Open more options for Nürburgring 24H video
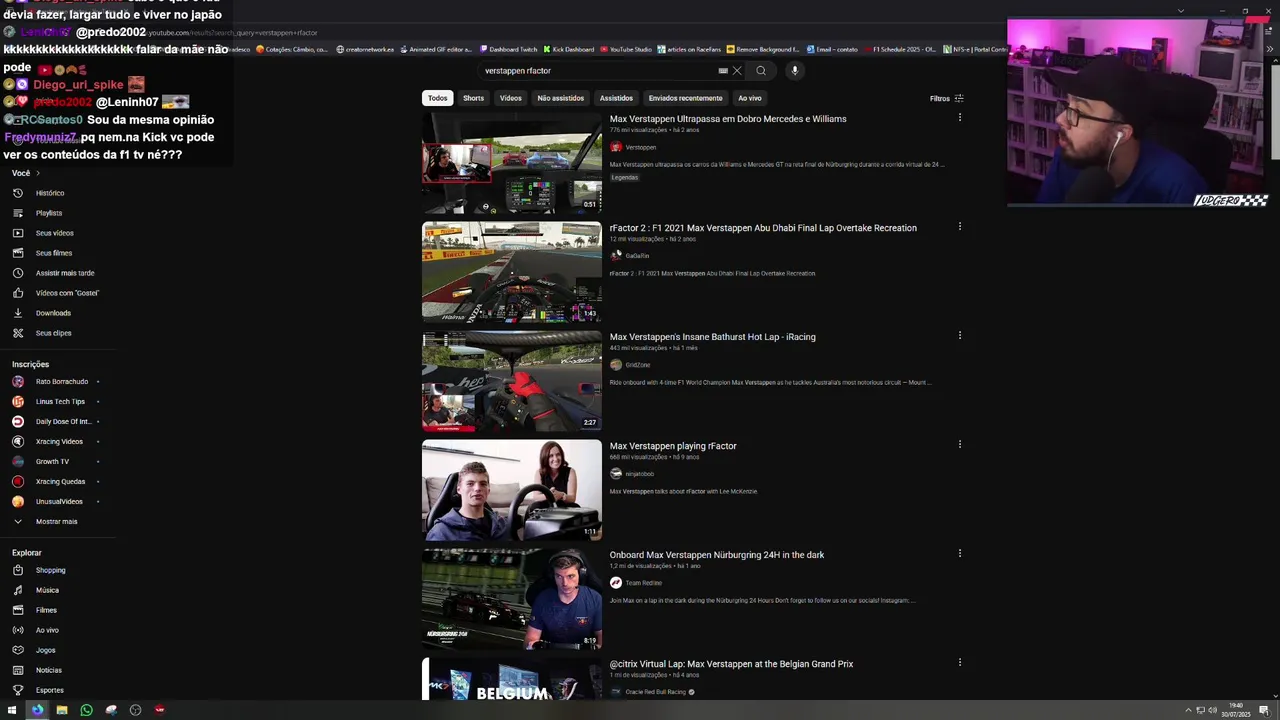The width and height of the screenshot is (1280, 720). (x=960, y=554)
